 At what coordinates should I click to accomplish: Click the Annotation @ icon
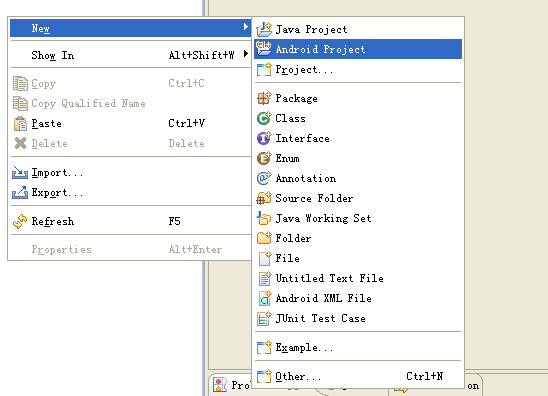coord(264,178)
